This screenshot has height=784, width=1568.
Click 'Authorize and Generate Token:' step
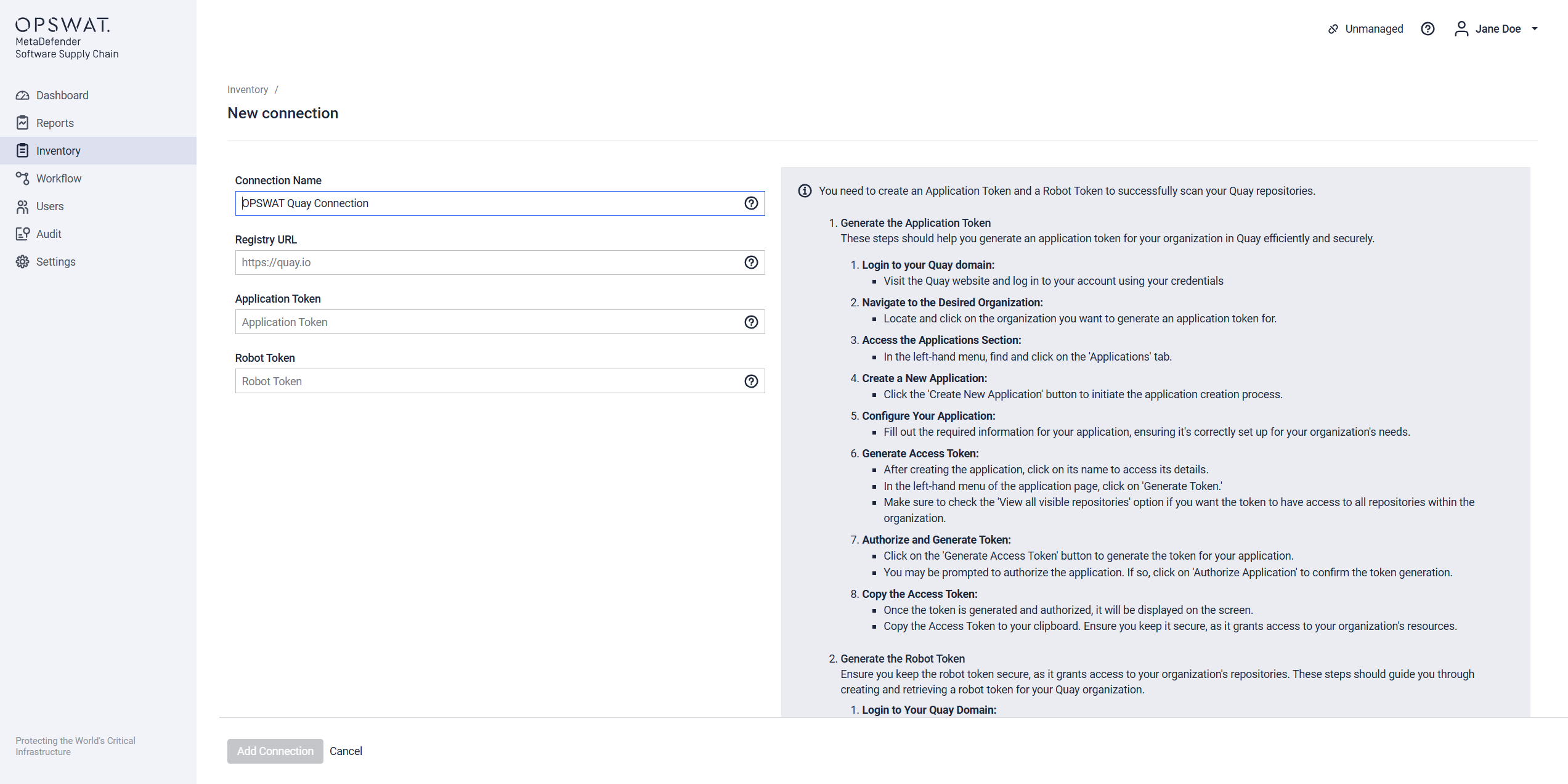(x=936, y=540)
